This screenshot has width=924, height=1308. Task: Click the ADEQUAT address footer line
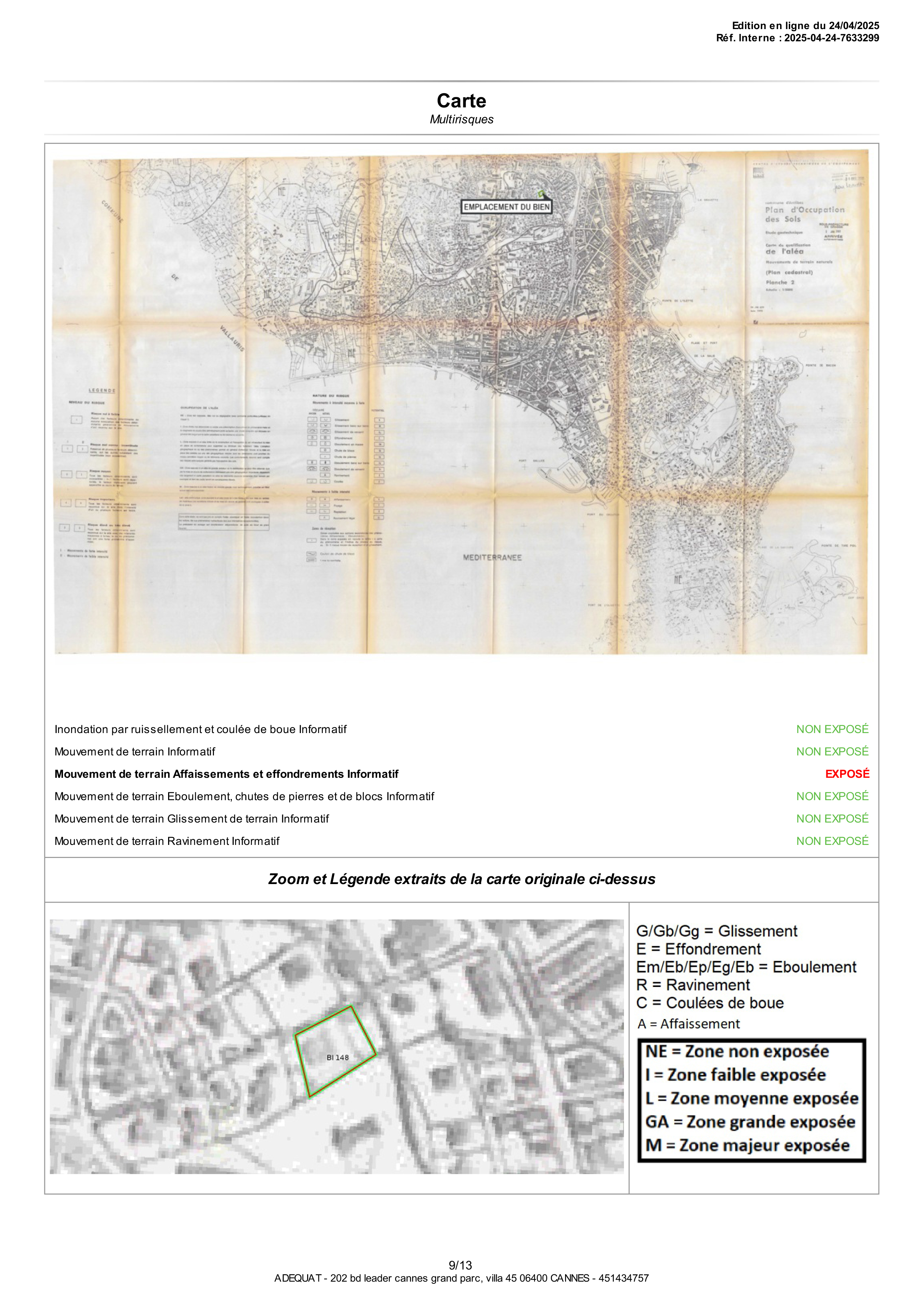[x=462, y=1279]
